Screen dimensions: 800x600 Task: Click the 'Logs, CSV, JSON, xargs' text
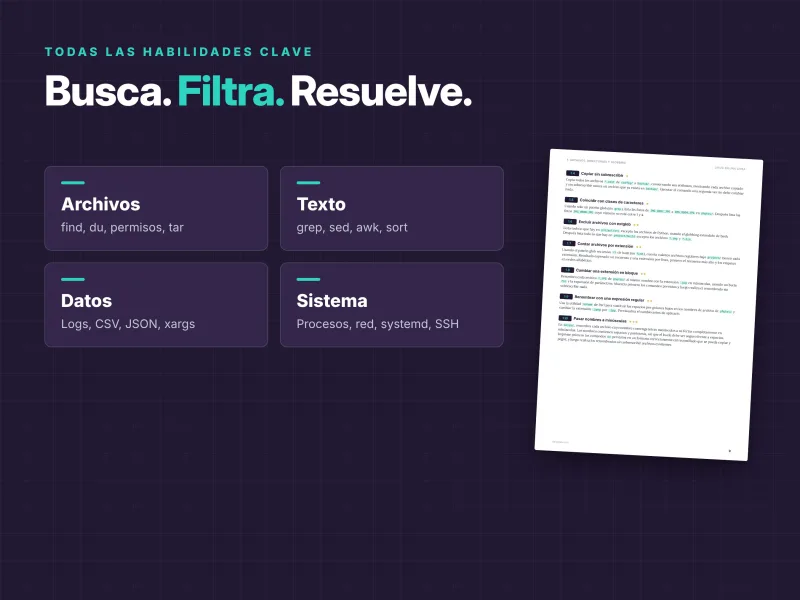[x=128, y=324]
